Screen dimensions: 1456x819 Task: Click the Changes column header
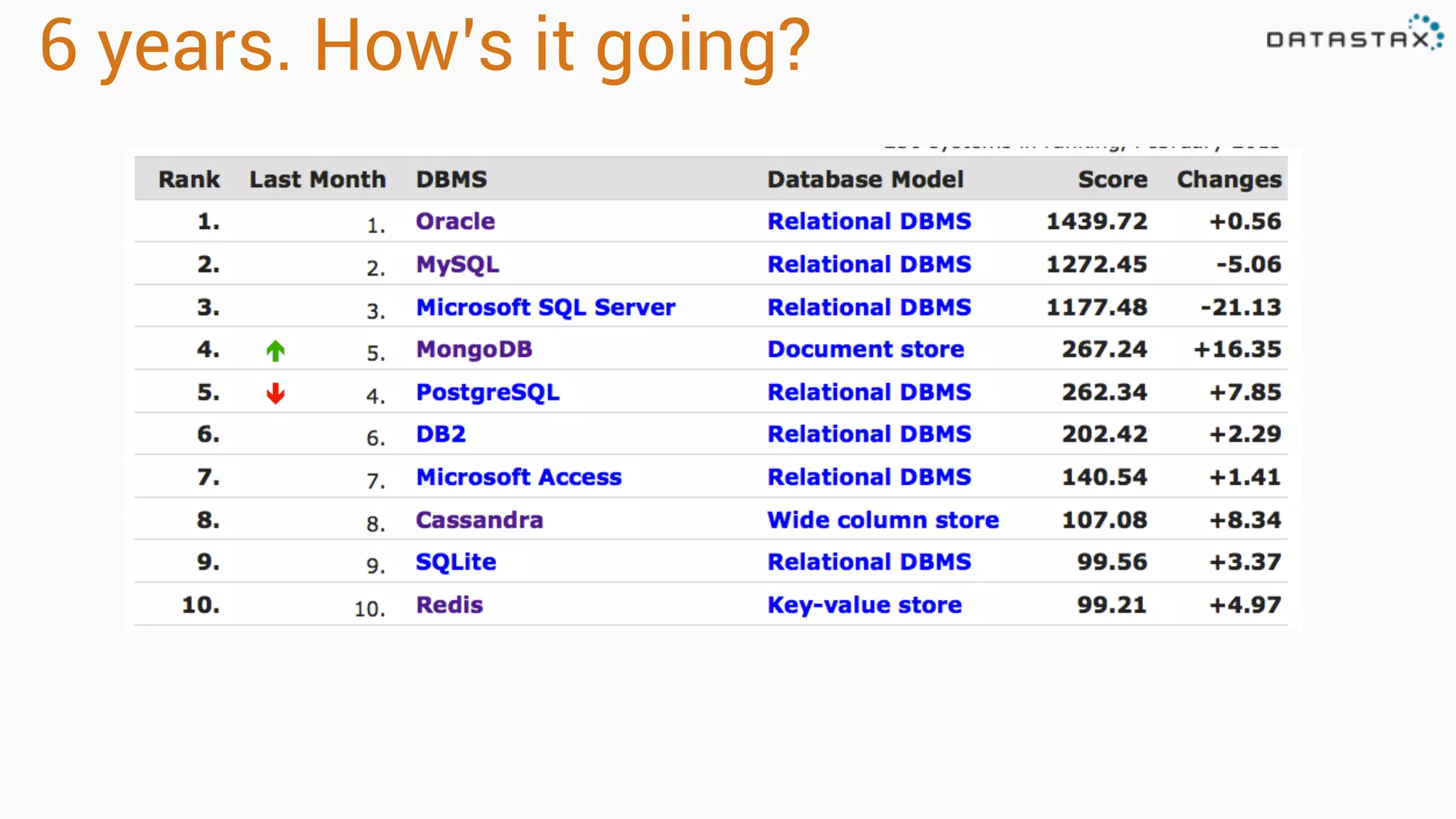pos(1228,179)
